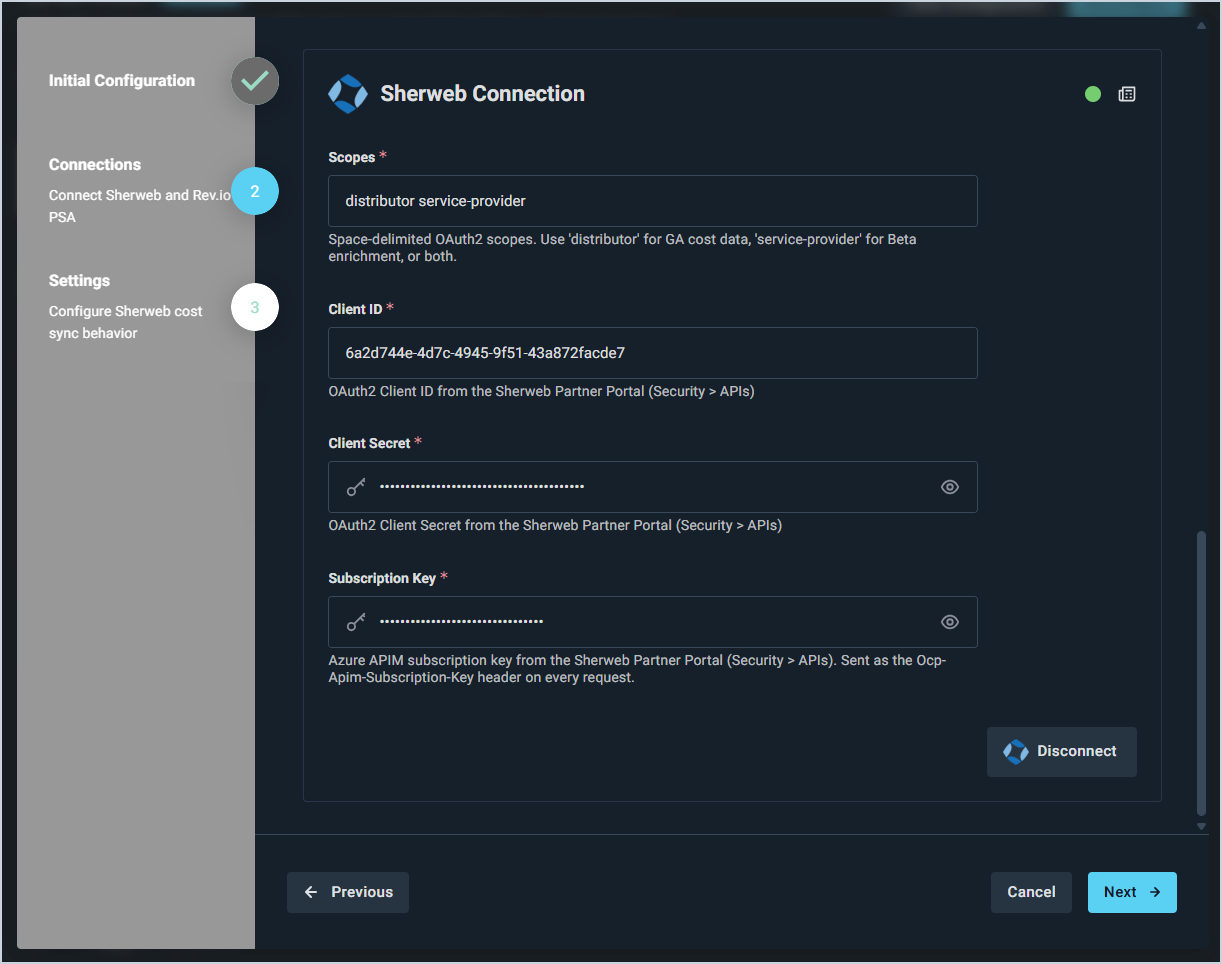Click the Subscription Key label
Image resolution: width=1222 pixels, height=964 pixels.
pyautogui.click(x=382, y=579)
